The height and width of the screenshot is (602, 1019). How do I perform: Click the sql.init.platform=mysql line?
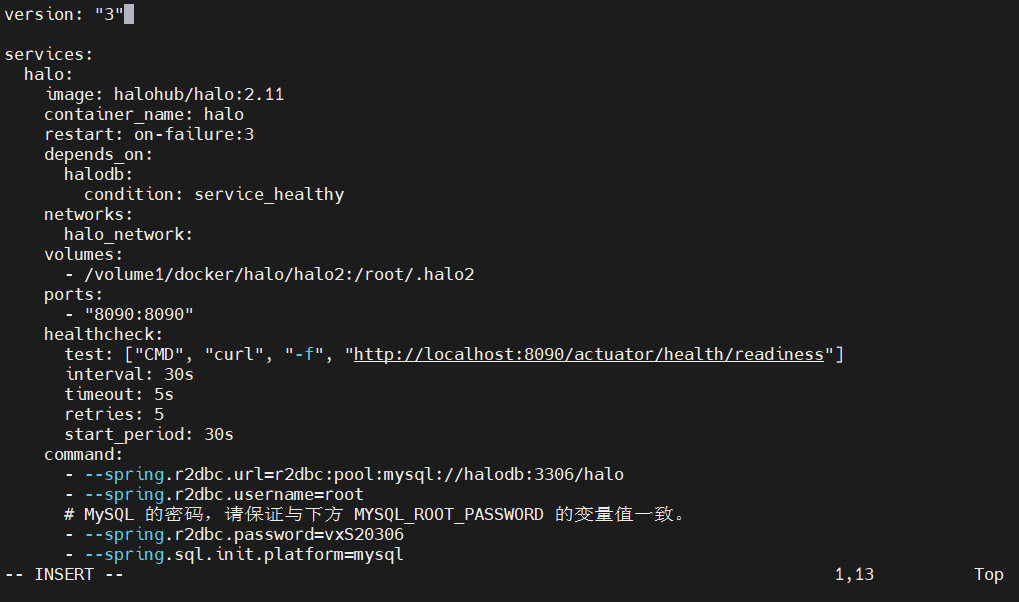click(233, 554)
